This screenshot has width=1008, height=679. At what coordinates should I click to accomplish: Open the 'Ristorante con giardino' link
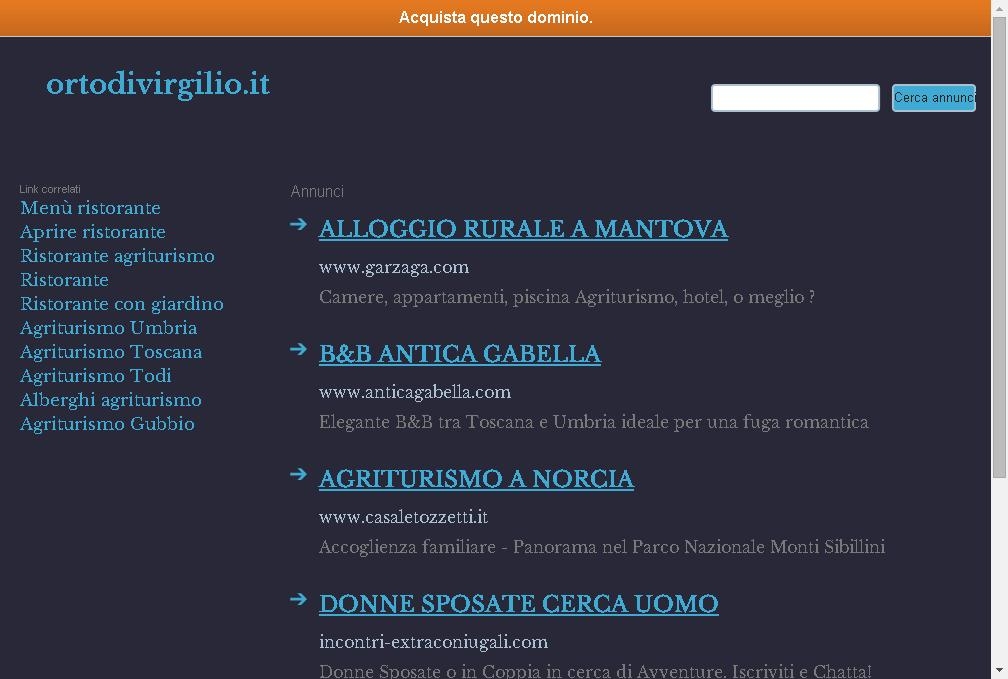click(122, 303)
